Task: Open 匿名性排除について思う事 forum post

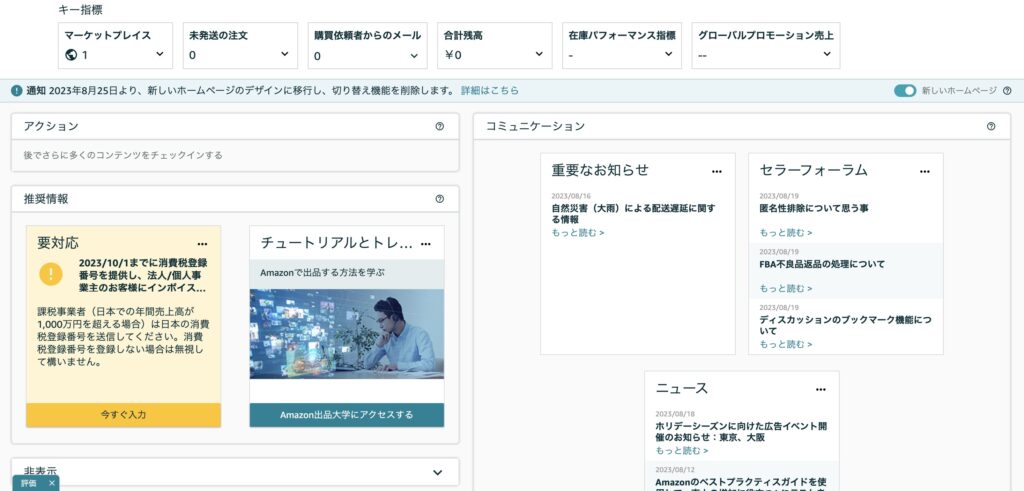Action: [x=814, y=208]
